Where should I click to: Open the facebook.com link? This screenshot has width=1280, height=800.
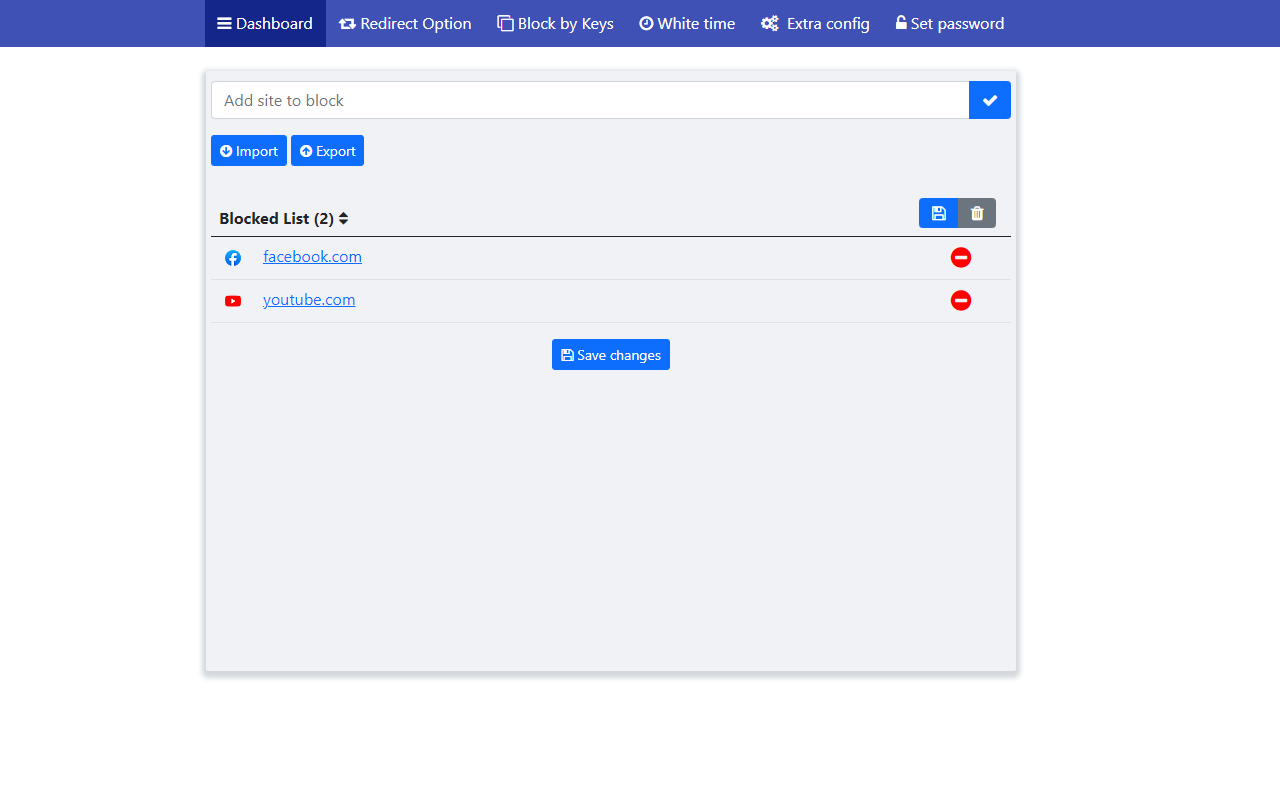coord(312,257)
